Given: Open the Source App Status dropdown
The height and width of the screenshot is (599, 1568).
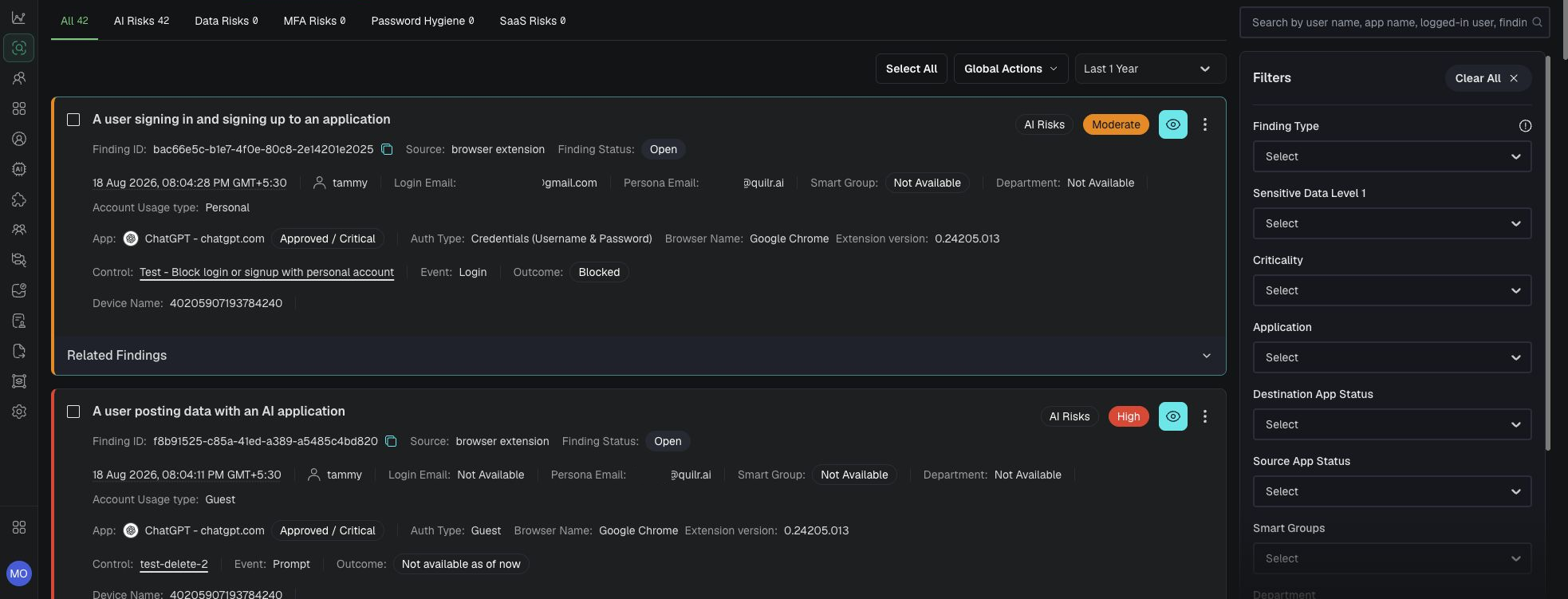Looking at the screenshot, I should pyautogui.click(x=1392, y=491).
